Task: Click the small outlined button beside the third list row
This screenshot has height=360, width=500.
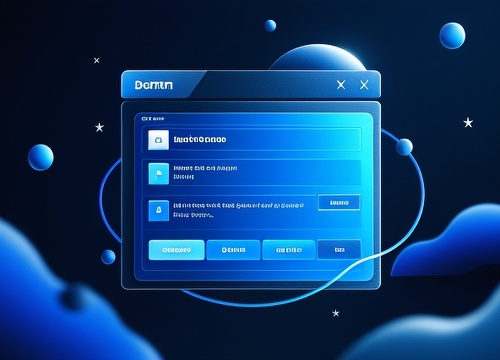Action: tap(339, 203)
